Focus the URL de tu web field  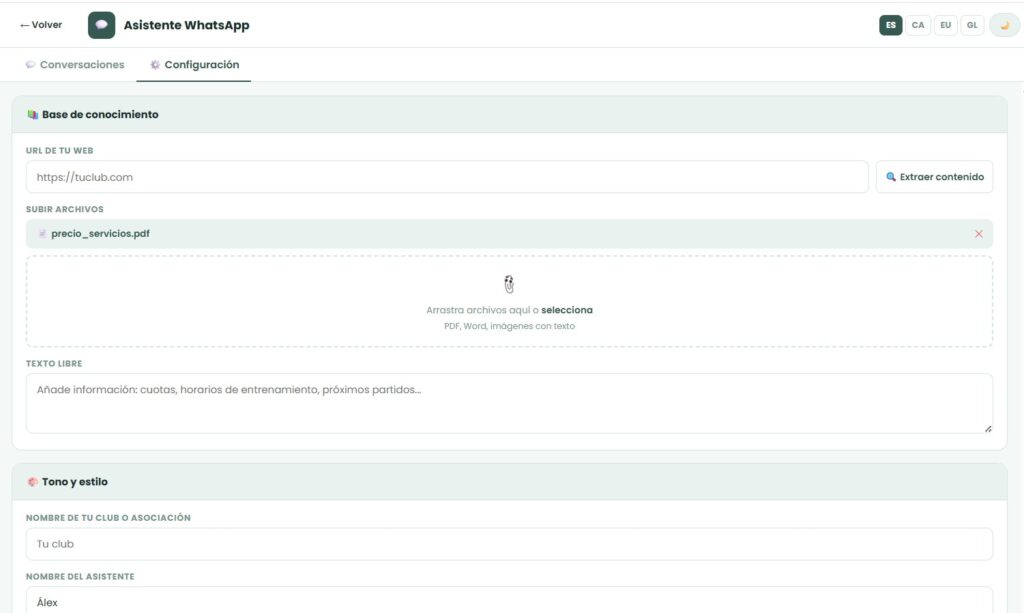[447, 177]
